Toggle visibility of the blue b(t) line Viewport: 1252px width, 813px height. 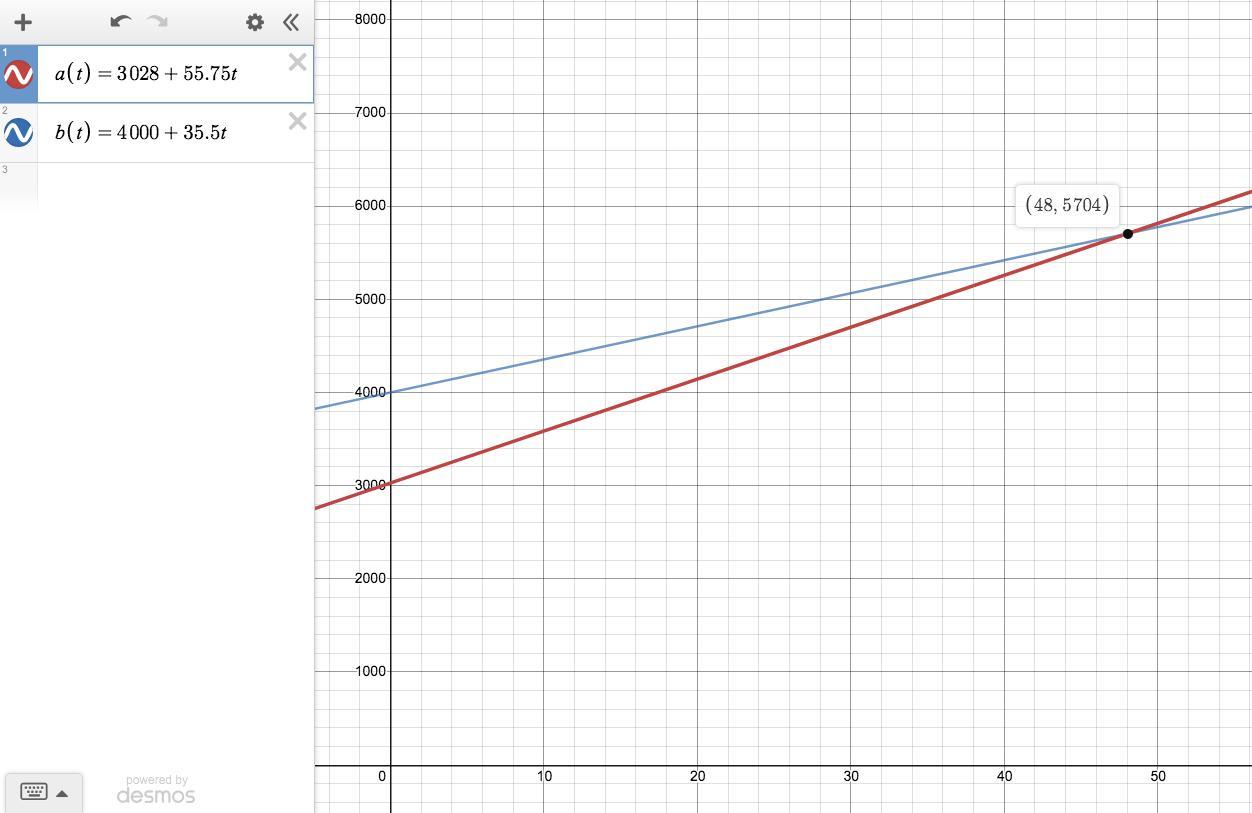tap(18, 132)
